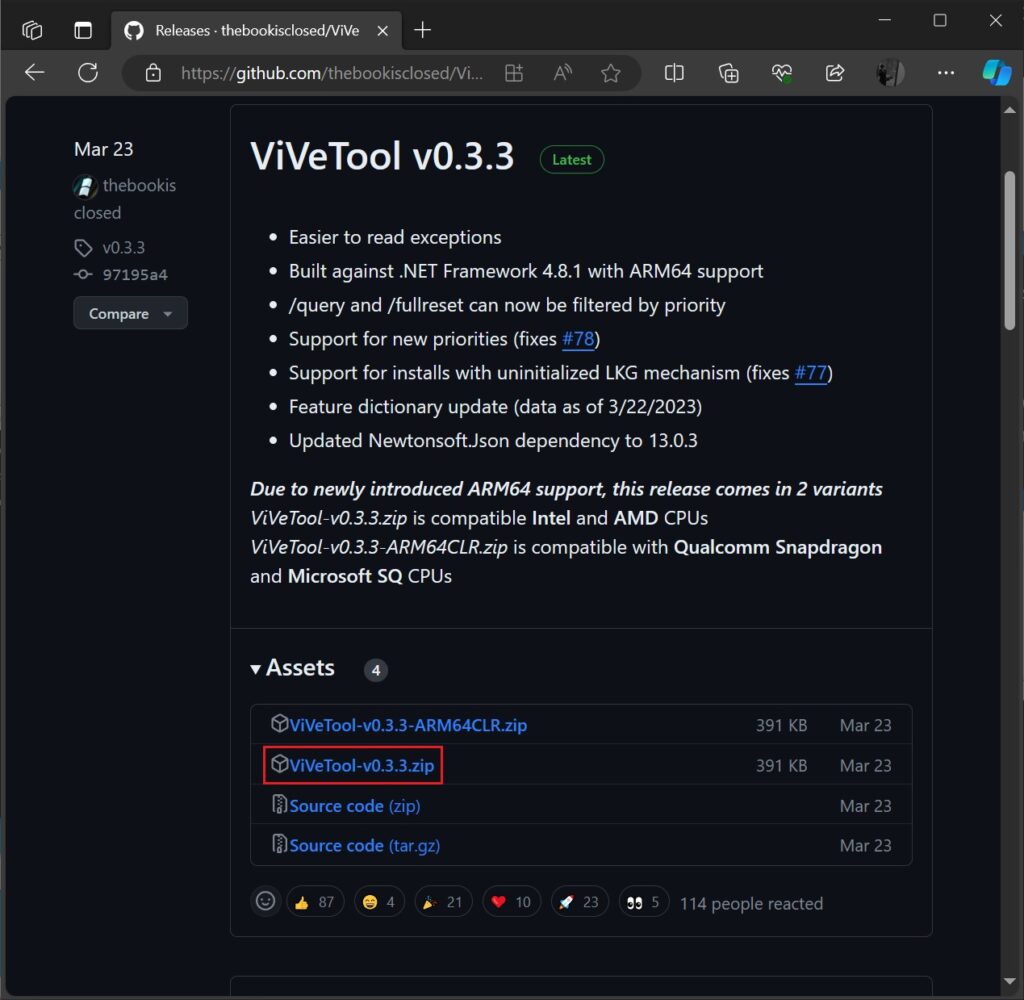Click the split screen icon in toolbar

point(673,72)
